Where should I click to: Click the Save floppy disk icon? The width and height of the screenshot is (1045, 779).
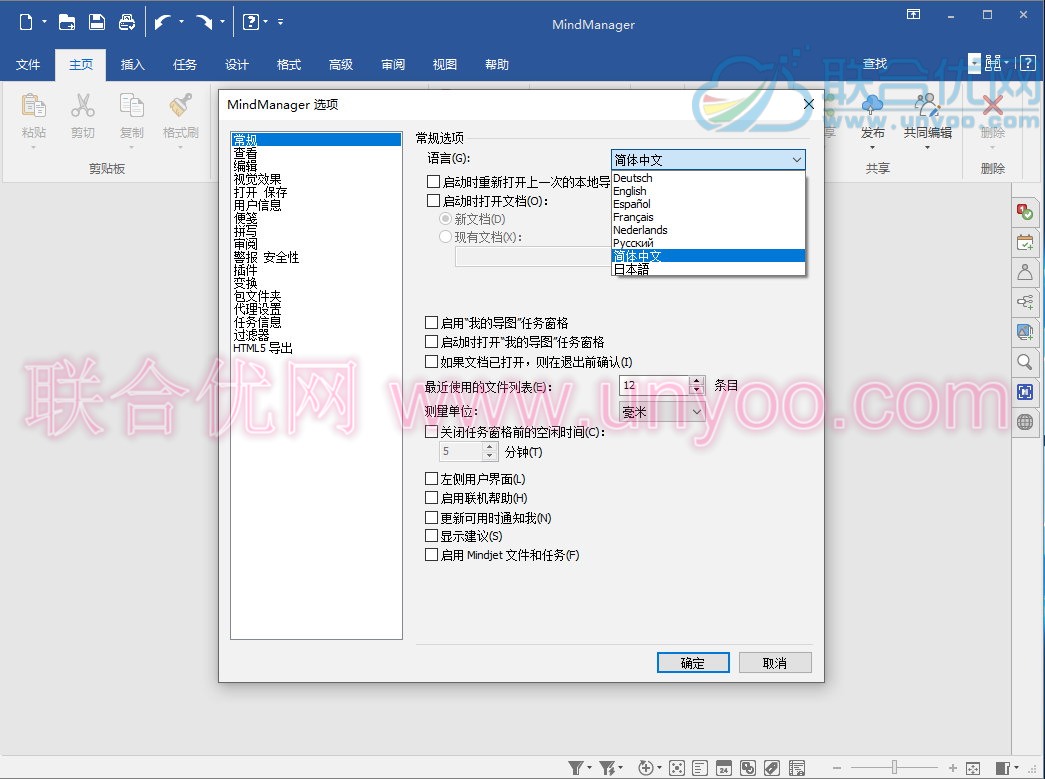tap(97, 22)
